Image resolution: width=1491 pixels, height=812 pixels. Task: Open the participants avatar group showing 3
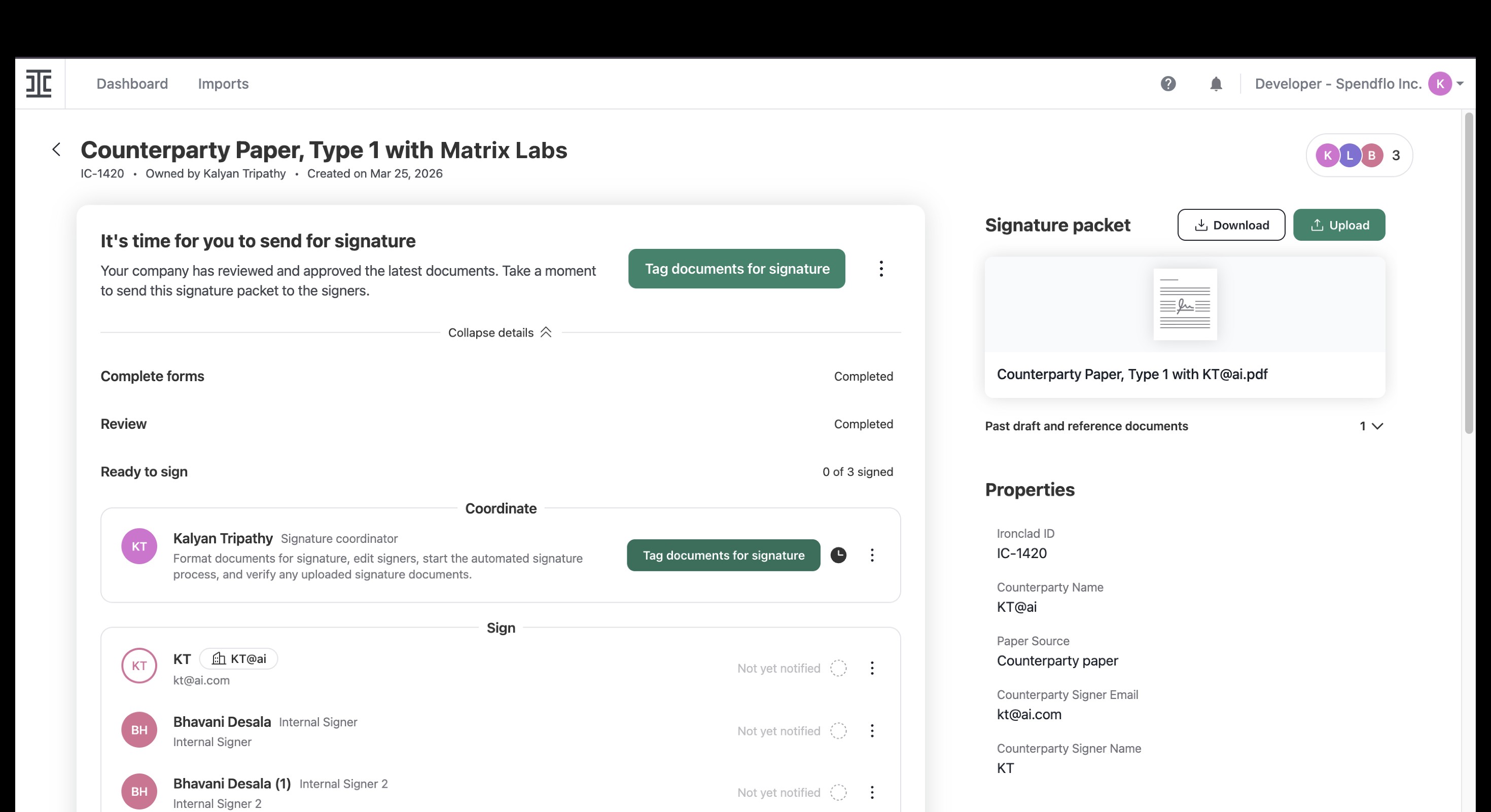pos(1359,156)
